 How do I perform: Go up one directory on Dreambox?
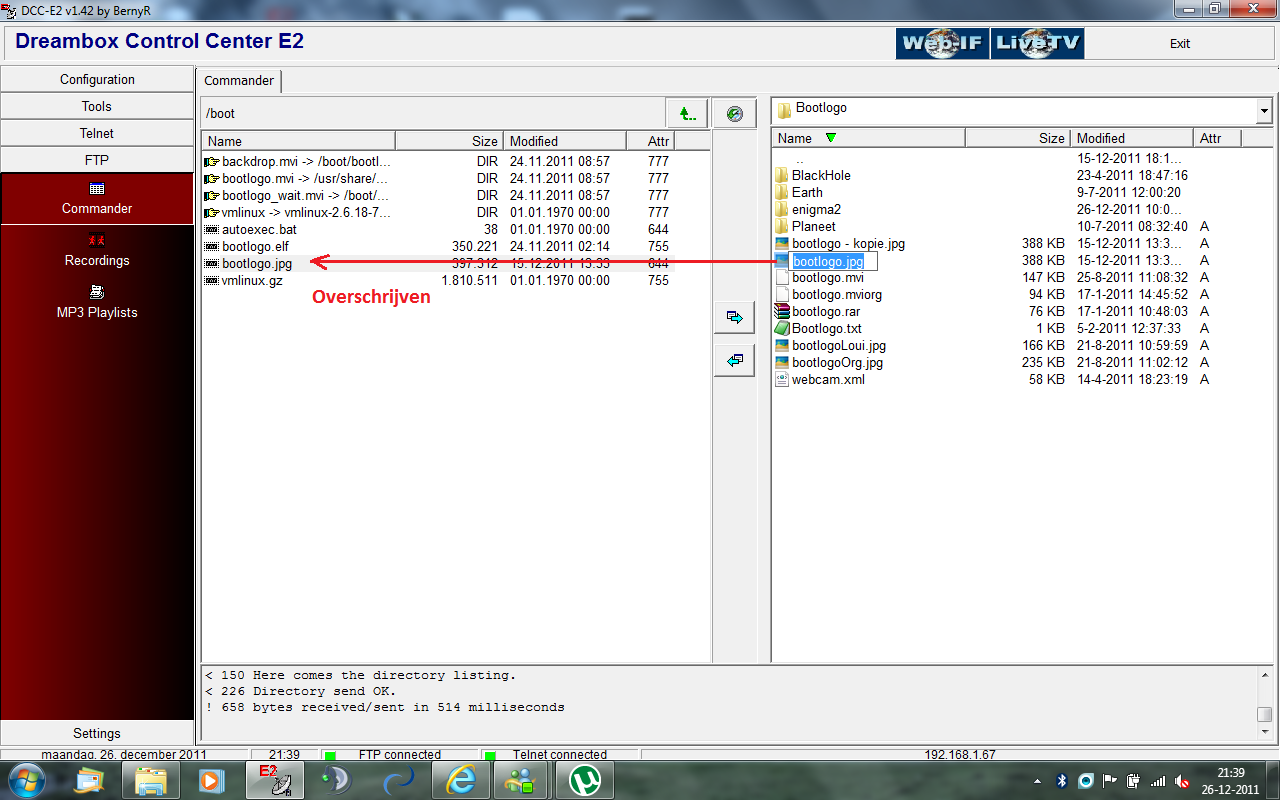687,113
